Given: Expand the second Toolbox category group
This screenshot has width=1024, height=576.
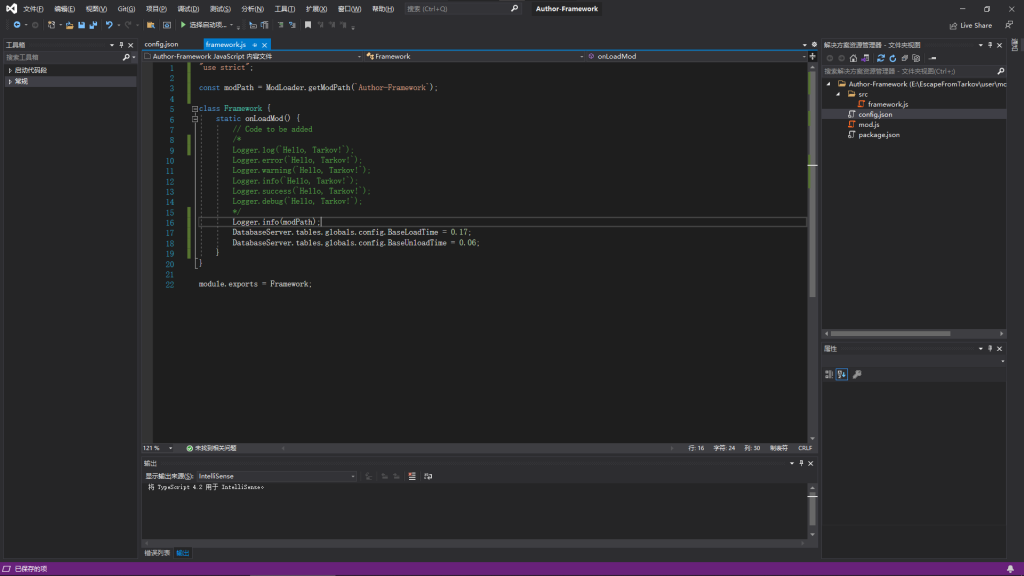Looking at the screenshot, I should (10, 82).
